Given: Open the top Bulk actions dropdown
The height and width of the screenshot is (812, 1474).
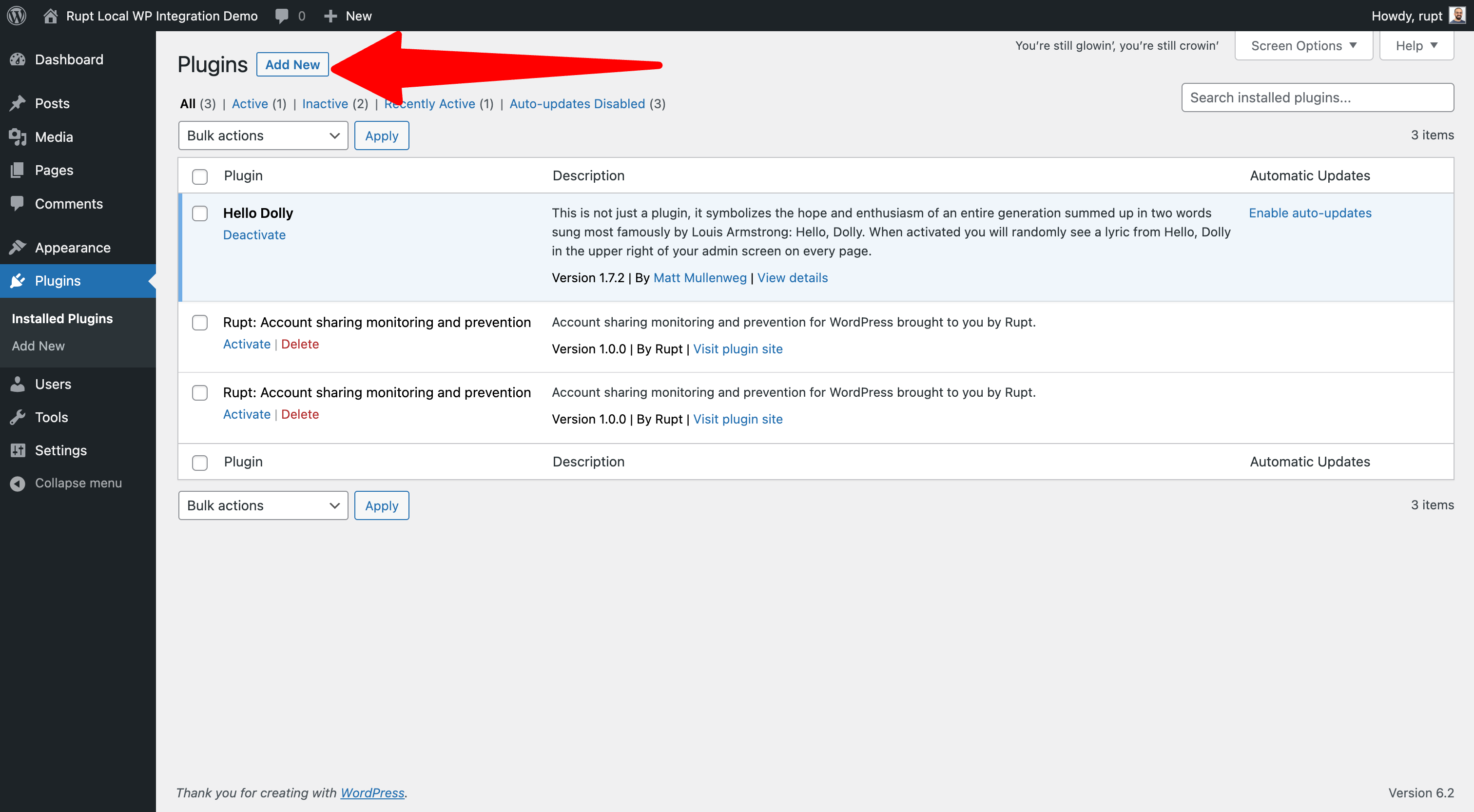Looking at the screenshot, I should point(263,135).
